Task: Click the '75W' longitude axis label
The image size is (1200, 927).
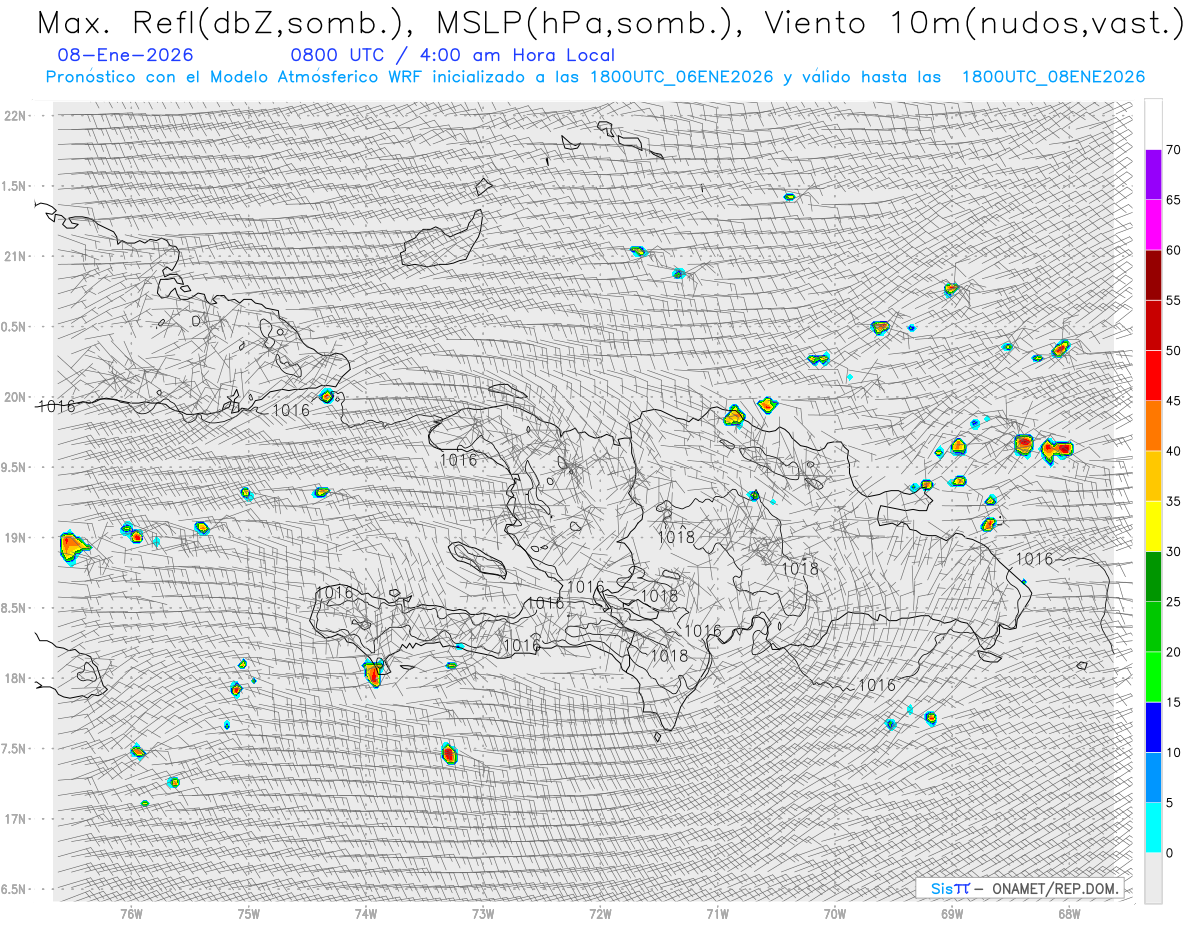Action: pos(249,913)
